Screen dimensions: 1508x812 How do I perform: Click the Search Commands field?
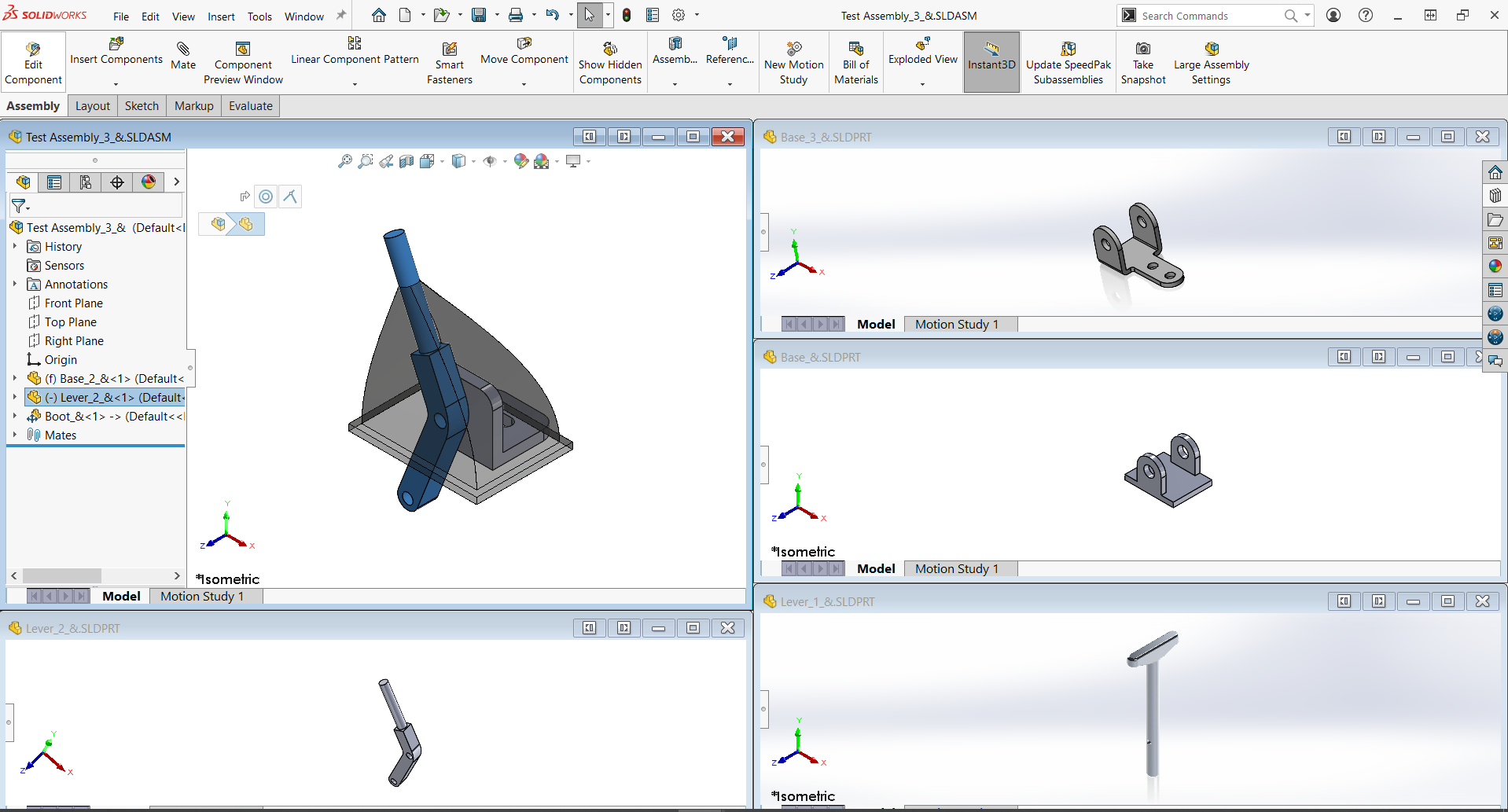point(1208,16)
